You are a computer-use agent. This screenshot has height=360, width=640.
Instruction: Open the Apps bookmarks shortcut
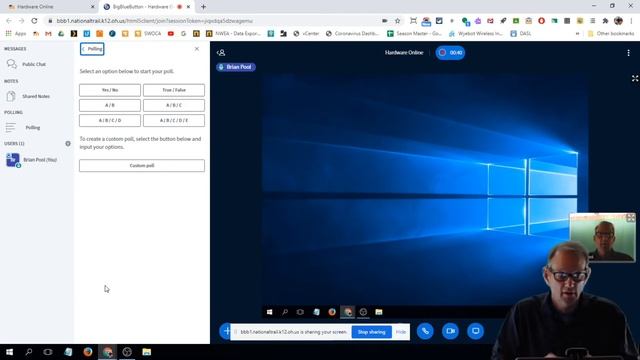pyautogui.click(x=16, y=33)
